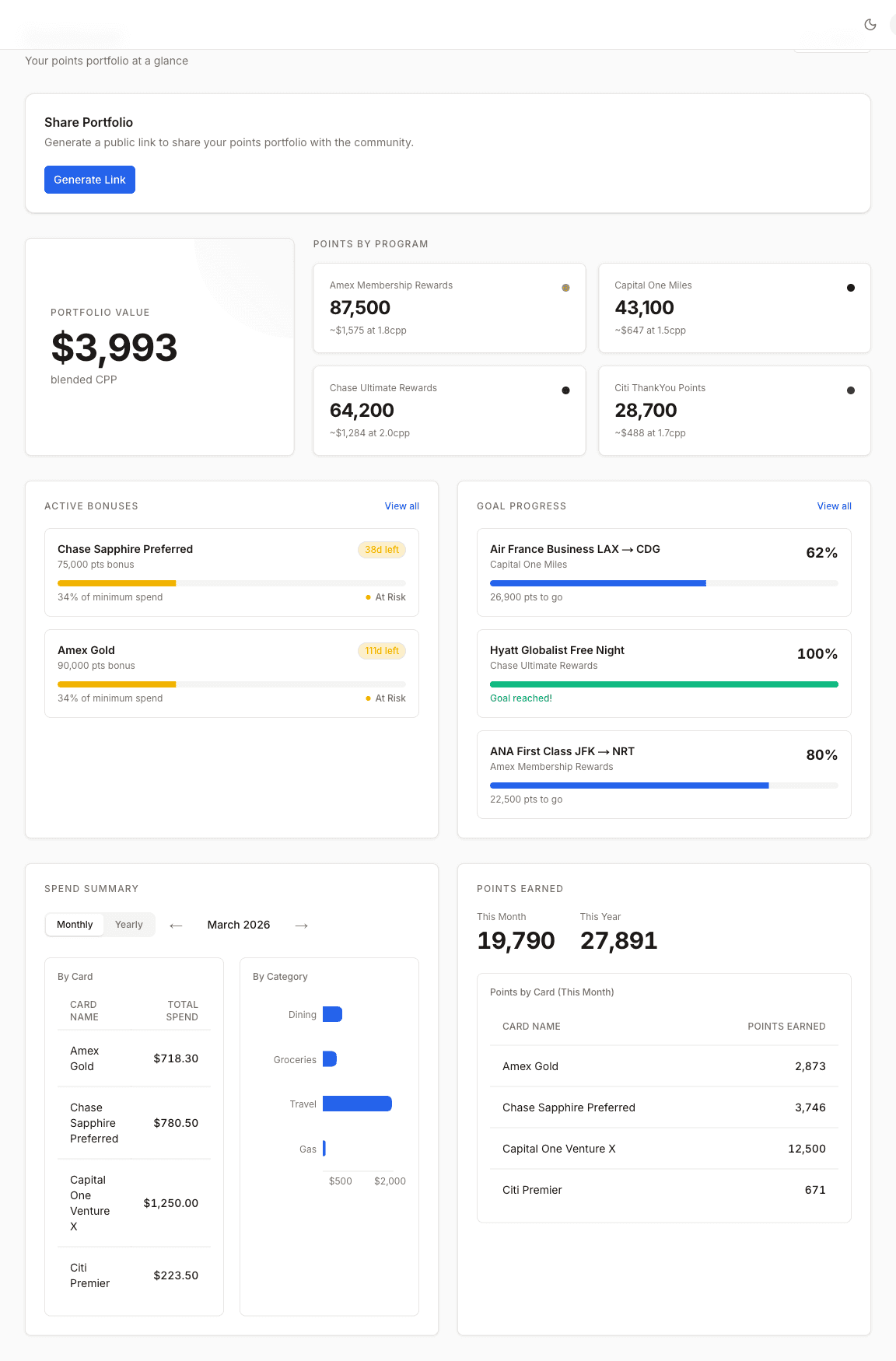Open the Amex Gold bonus card

(x=232, y=674)
